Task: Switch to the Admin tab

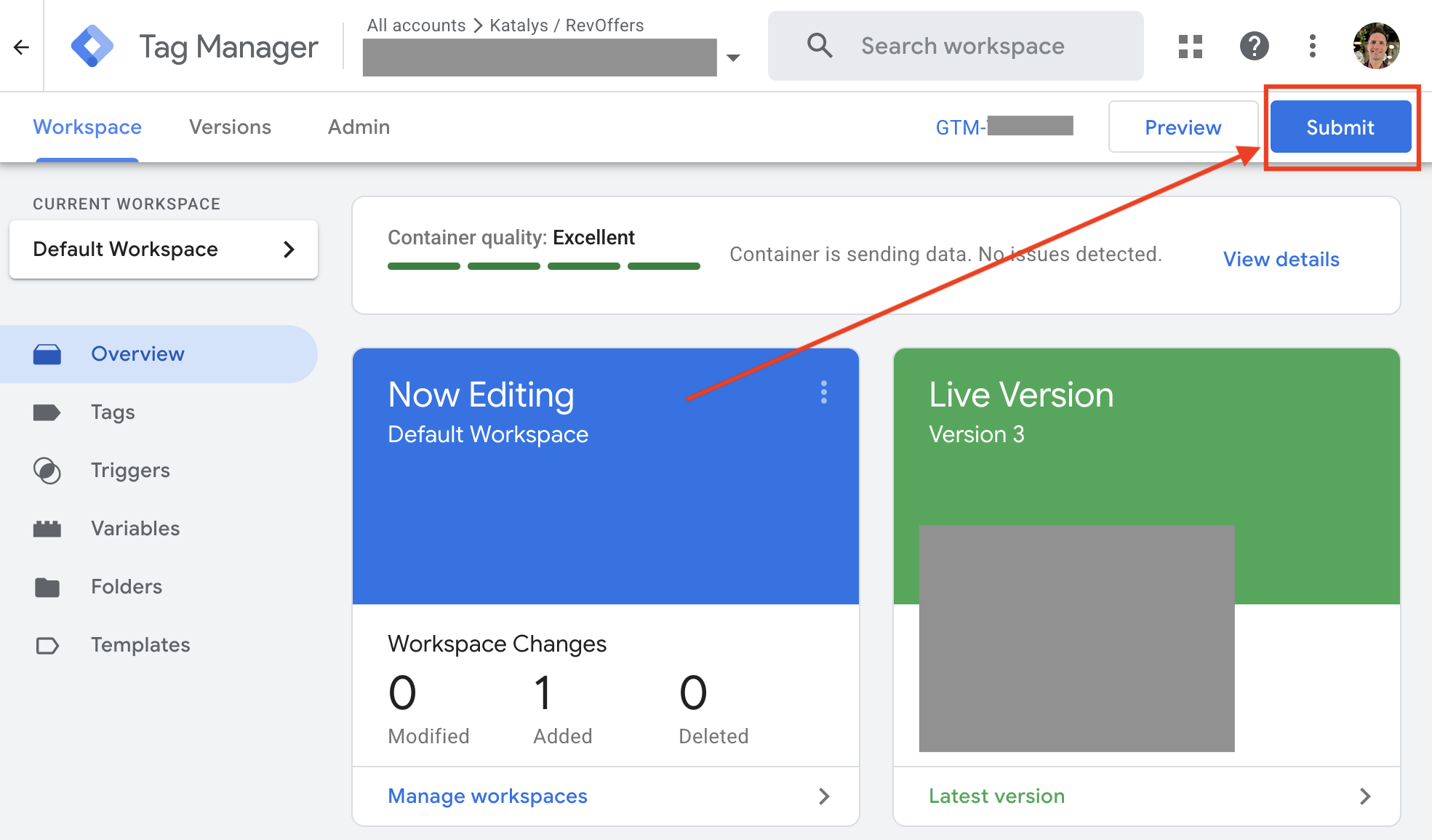Action: (x=359, y=127)
